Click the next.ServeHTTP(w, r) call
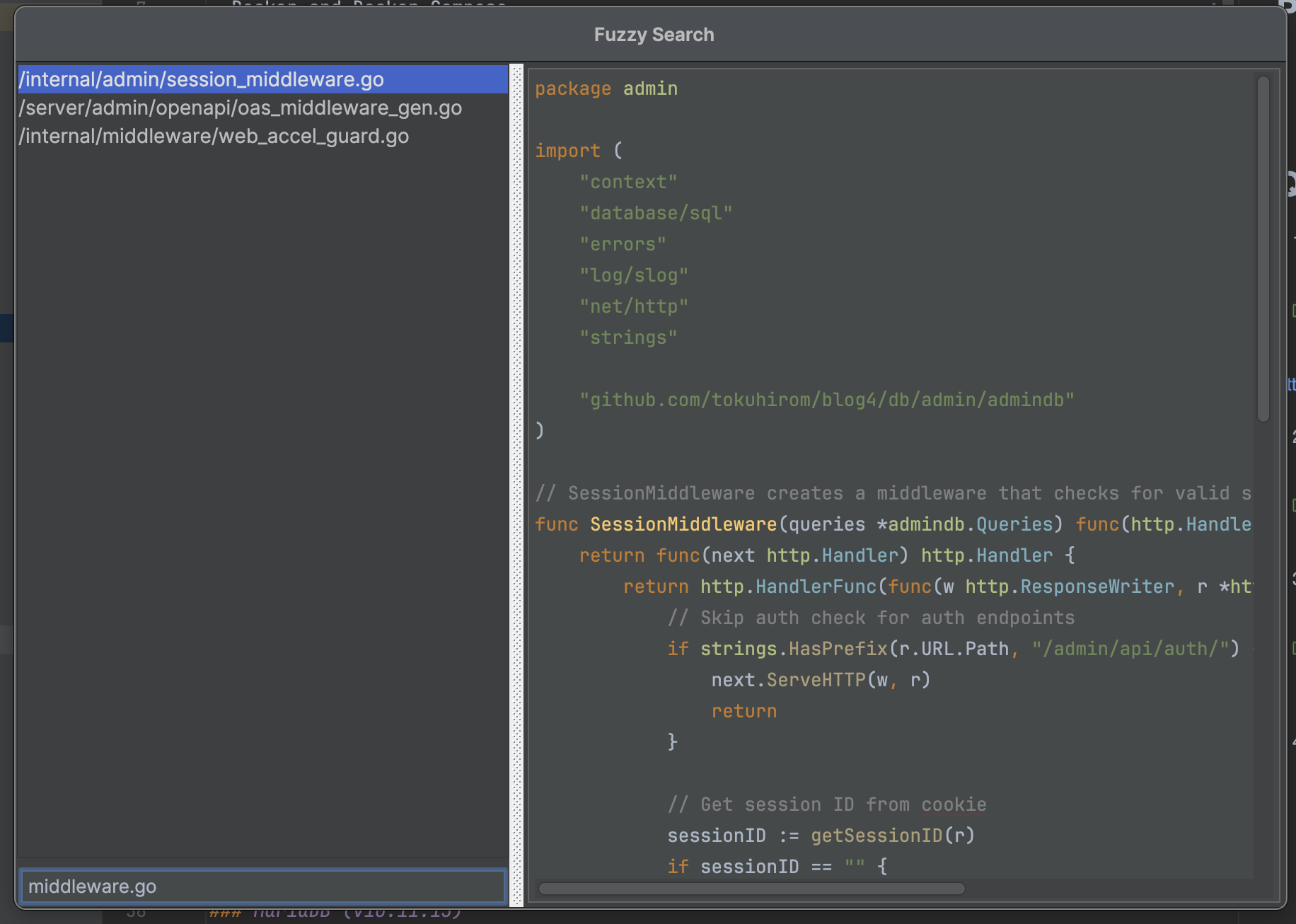Viewport: 1296px width, 924px height. 821,680
